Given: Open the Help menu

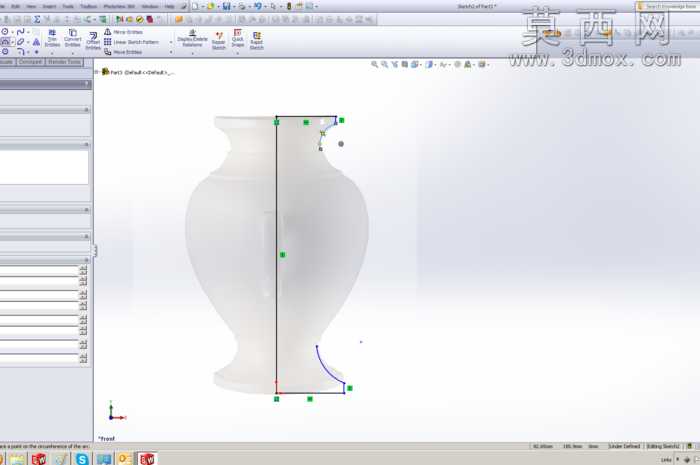Looking at the screenshot, I should coord(169,6).
